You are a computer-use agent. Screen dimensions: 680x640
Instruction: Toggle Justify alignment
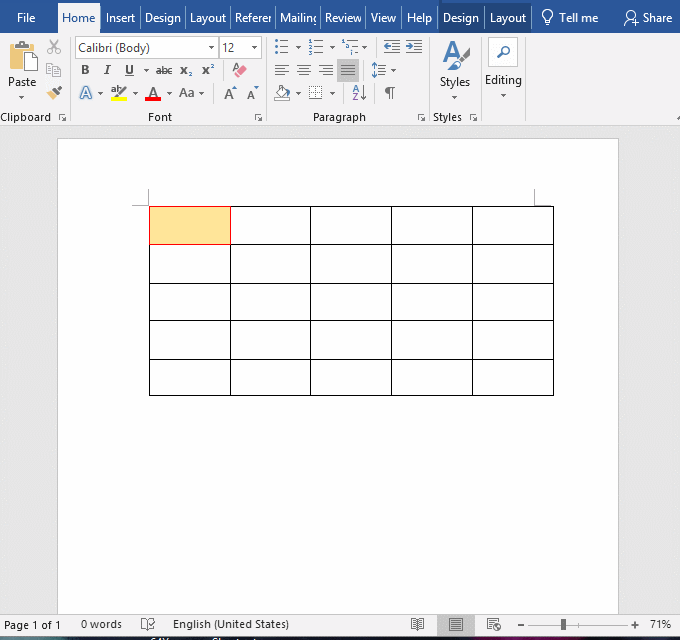[348, 70]
